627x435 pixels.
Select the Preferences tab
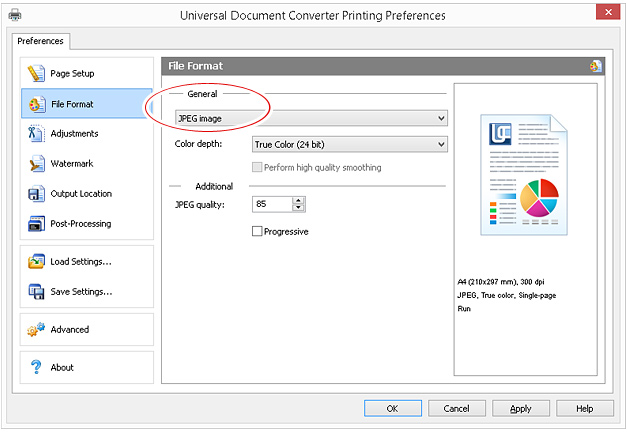tap(41, 41)
